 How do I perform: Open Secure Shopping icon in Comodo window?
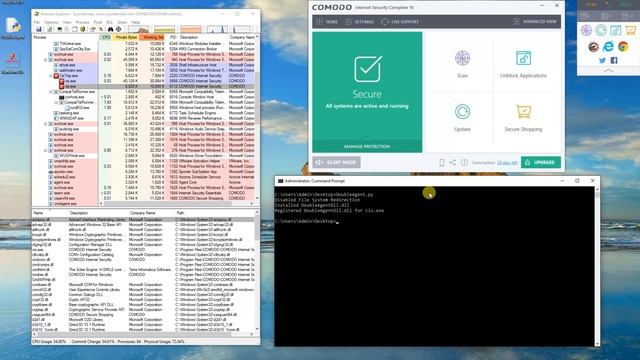click(x=523, y=111)
